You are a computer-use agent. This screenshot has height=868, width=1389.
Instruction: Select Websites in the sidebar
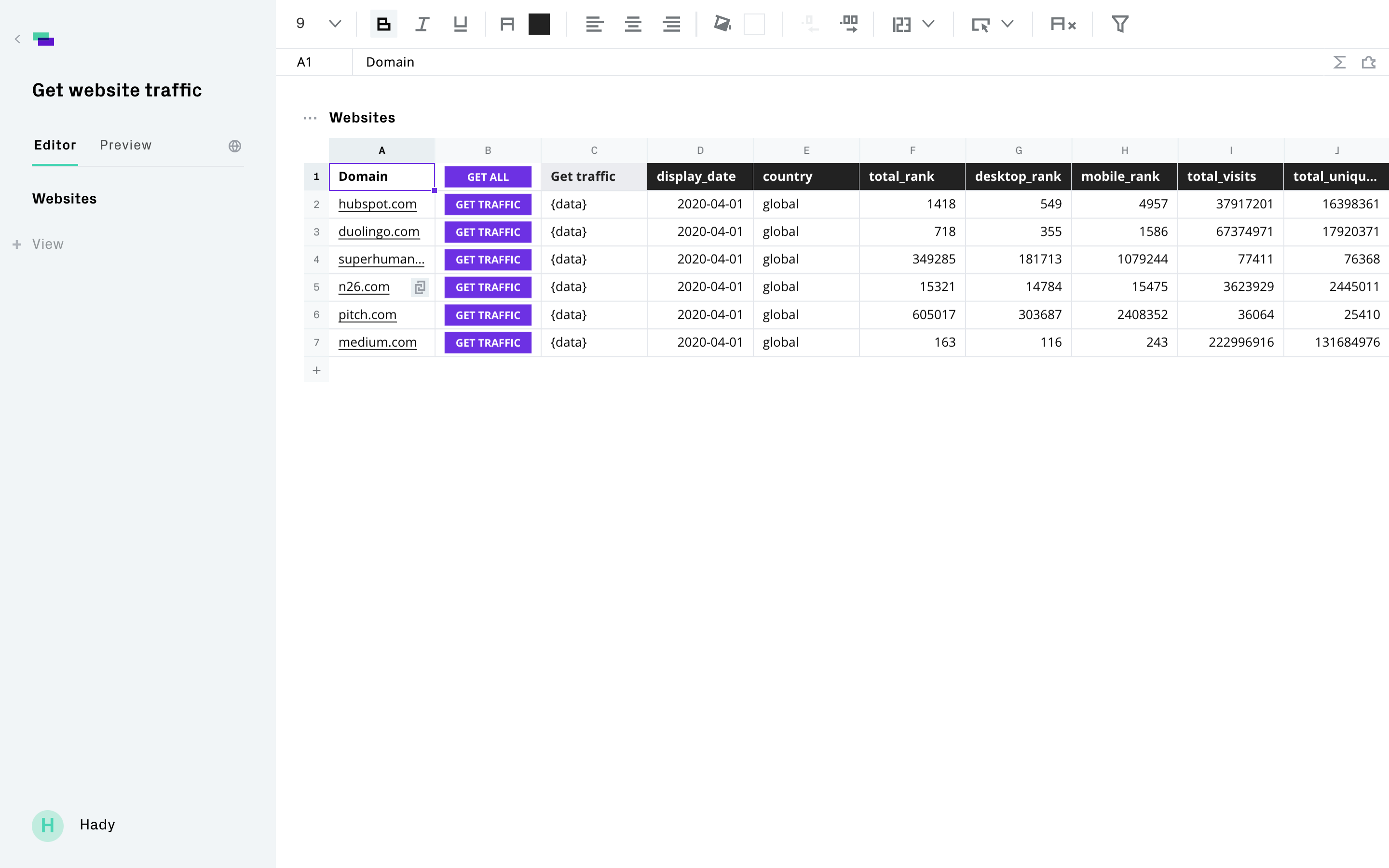pos(64,199)
